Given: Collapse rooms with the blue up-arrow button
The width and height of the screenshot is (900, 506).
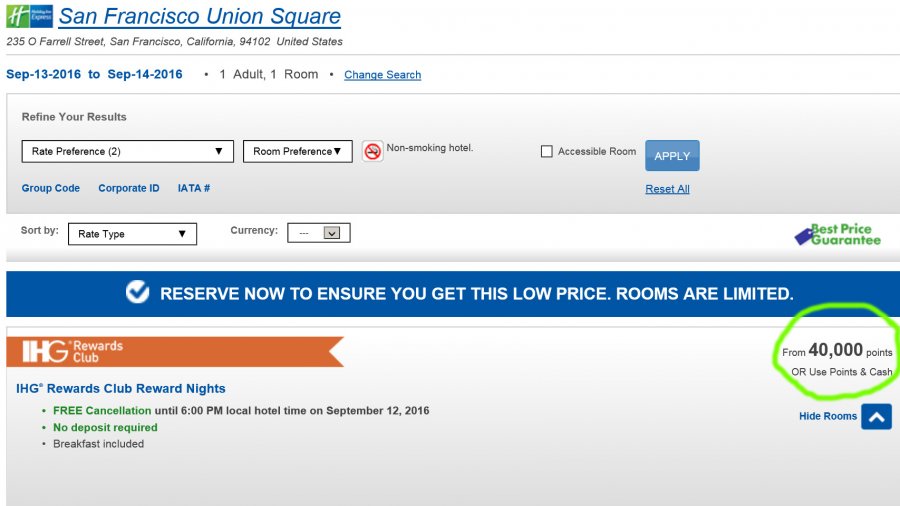Looking at the screenshot, I should click(876, 416).
